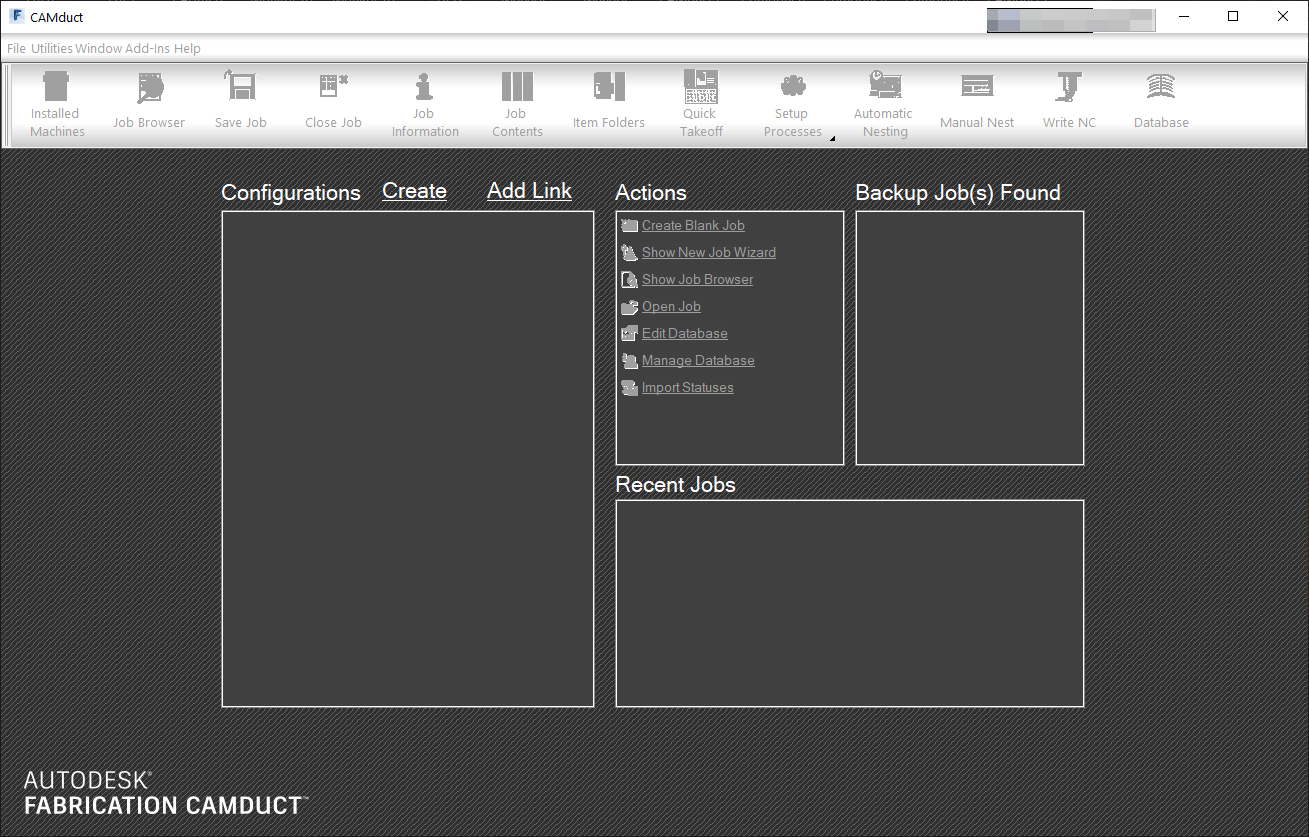This screenshot has width=1309, height=837.
Task: Expand the Setup Processes dropdown arrow
Action: [x=833, y=138]
